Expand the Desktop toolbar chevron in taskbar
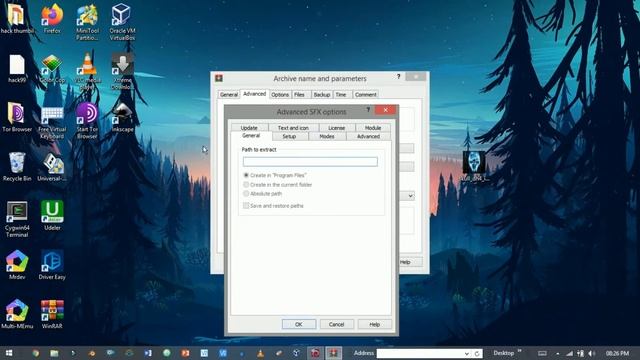Image resolution: width=640 pixels, height=360 pixels. pos(520,351)
